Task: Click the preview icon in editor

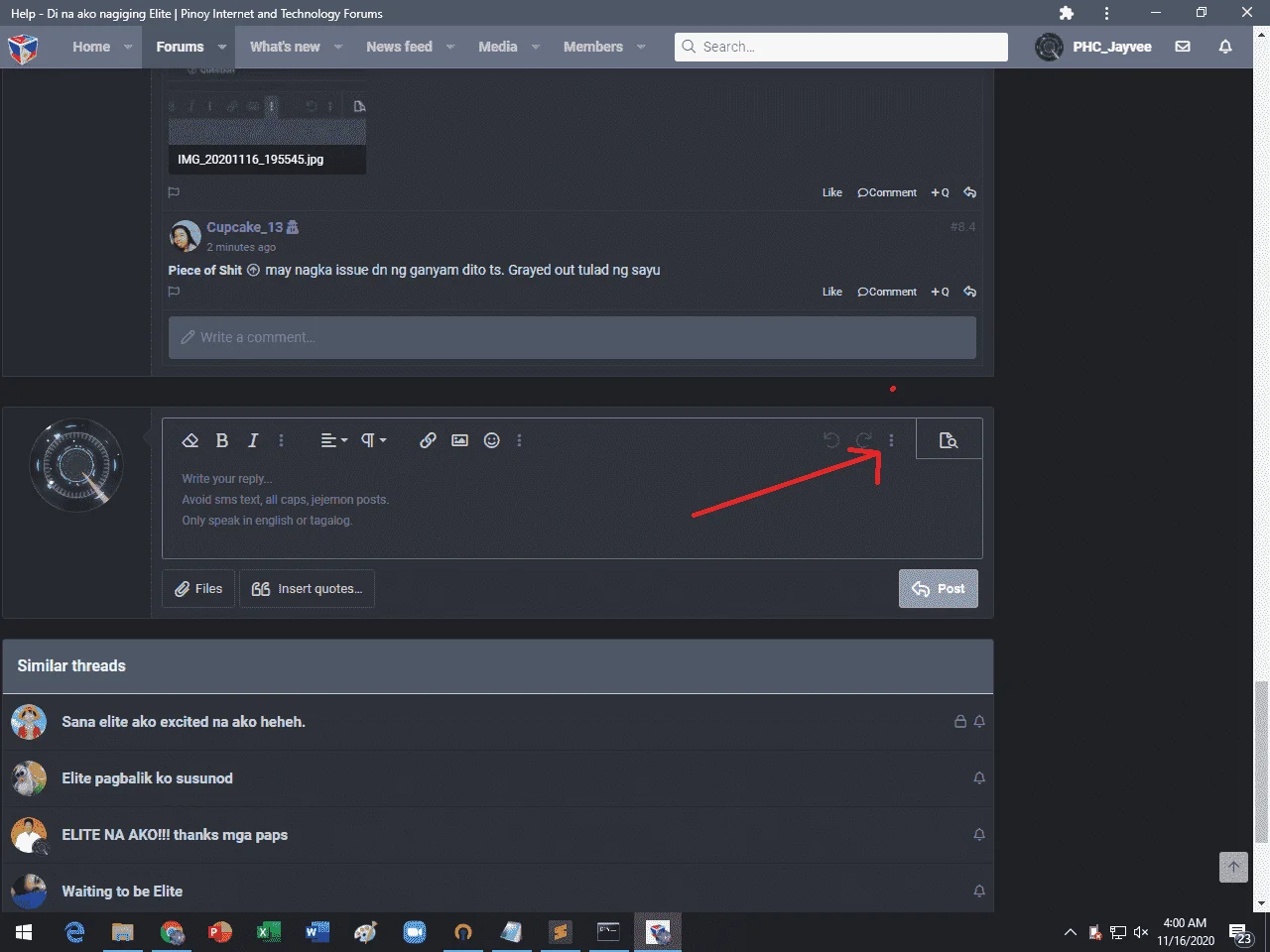Action: [x=949, y=440]
